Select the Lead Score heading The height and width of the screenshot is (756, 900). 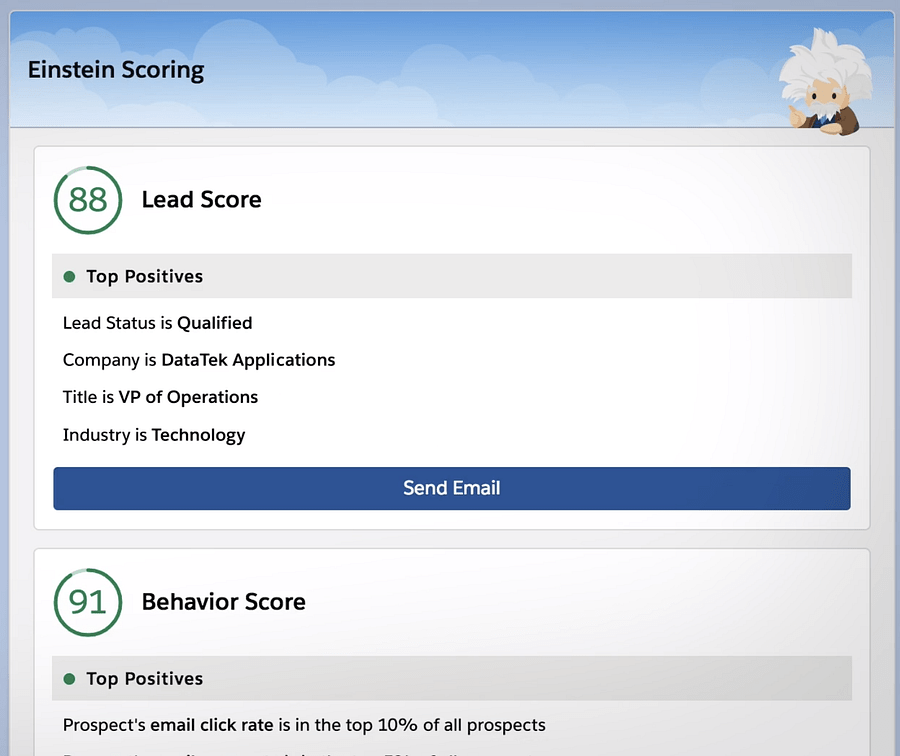[x=201, y=200]
